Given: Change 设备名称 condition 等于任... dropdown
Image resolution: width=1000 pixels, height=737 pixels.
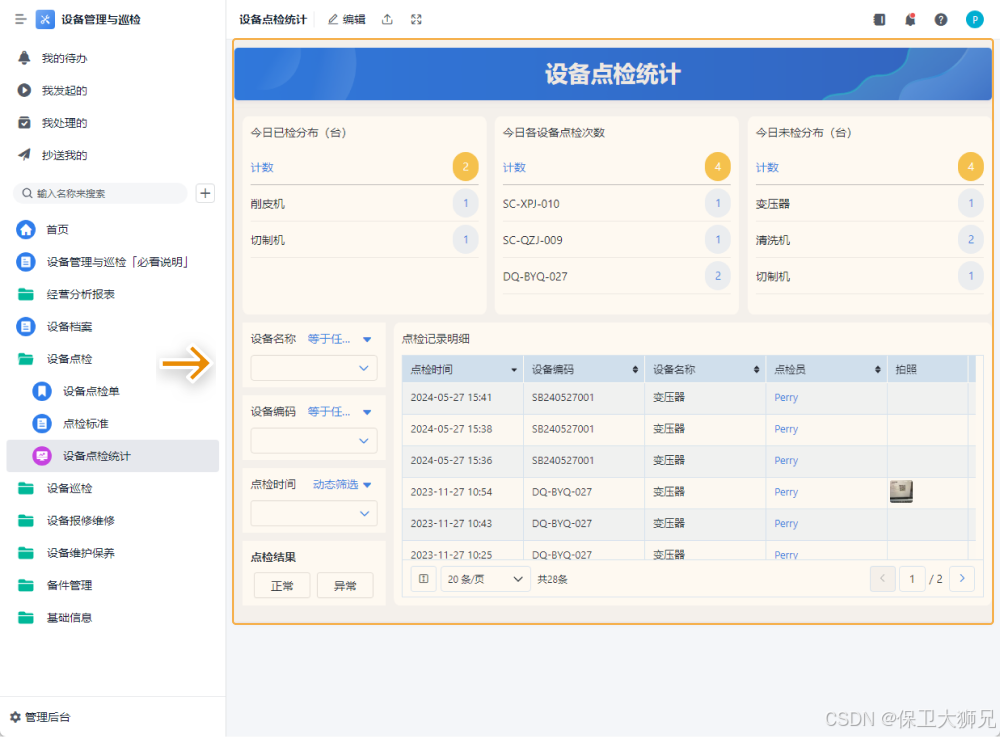Looking at the screenshot, I should pyautogui.click(x=339, y=339).
